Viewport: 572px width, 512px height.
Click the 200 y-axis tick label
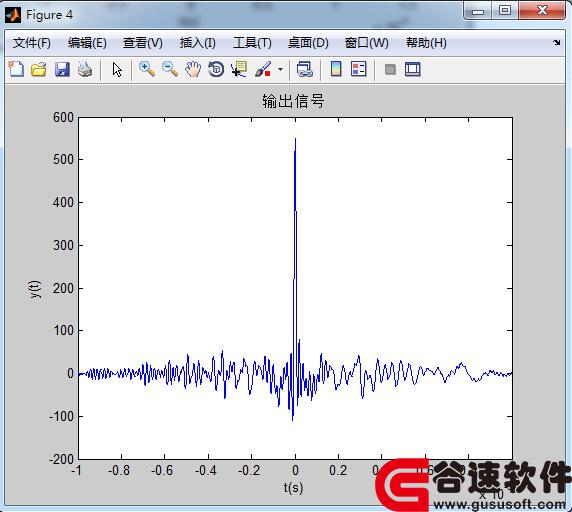63,288
